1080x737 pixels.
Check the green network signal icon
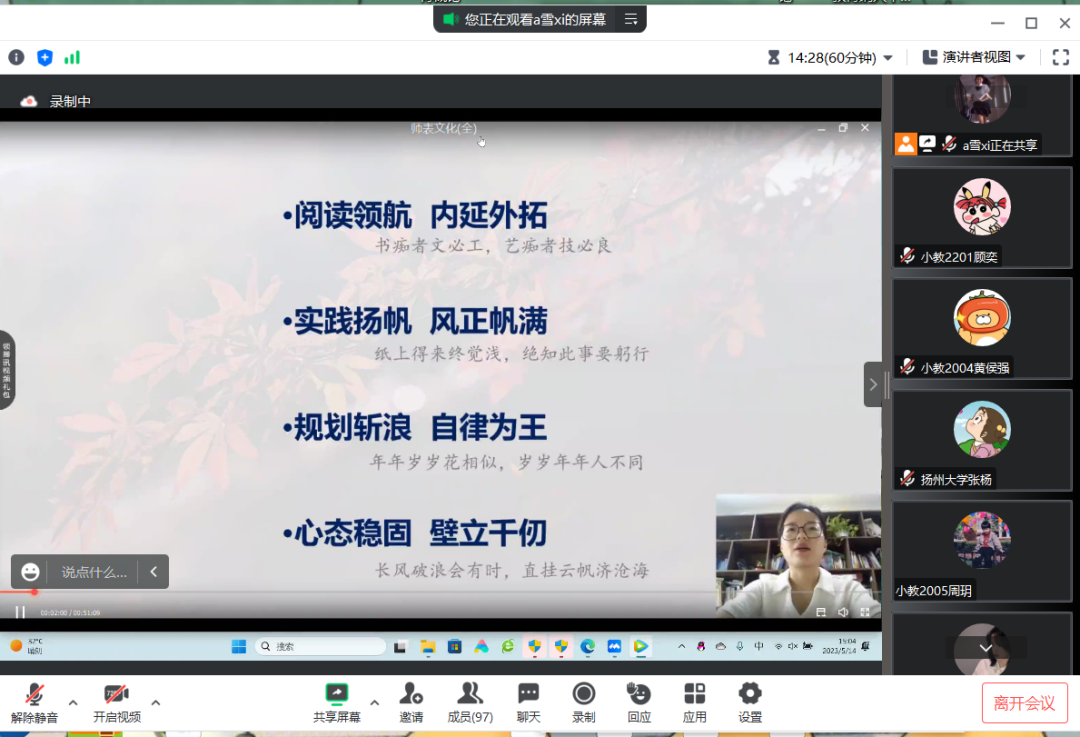tap(72, 58)
